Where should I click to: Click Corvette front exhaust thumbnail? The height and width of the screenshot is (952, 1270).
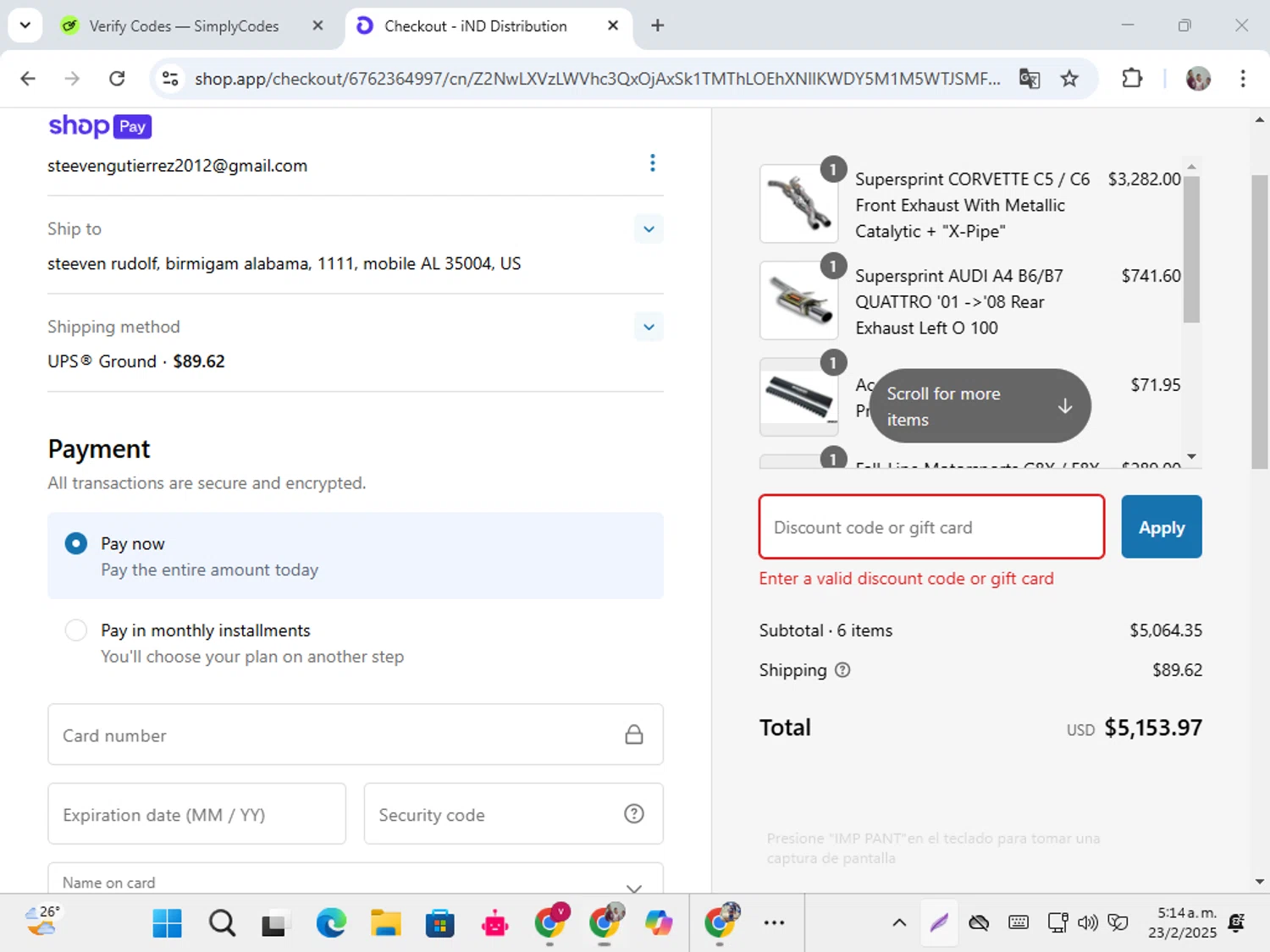coord(798,204)
